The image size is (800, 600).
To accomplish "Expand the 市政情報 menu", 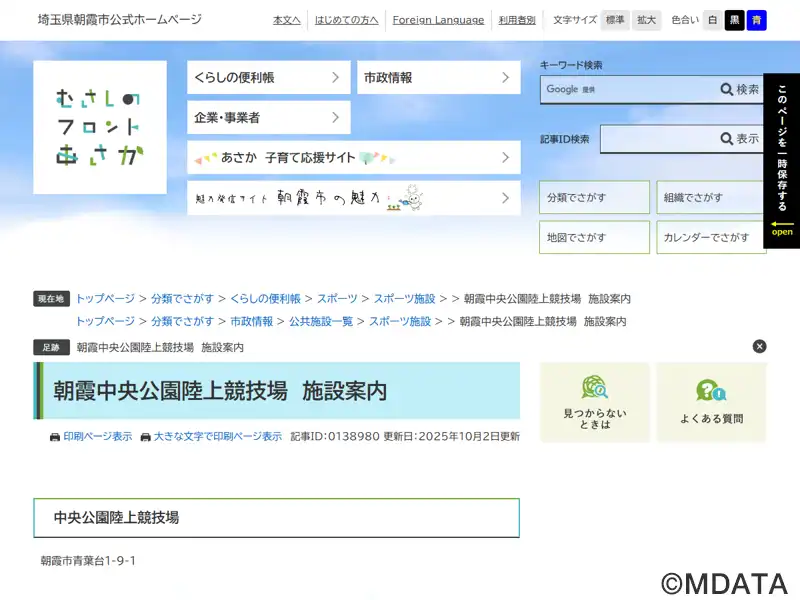I will (x=438, y=77).
